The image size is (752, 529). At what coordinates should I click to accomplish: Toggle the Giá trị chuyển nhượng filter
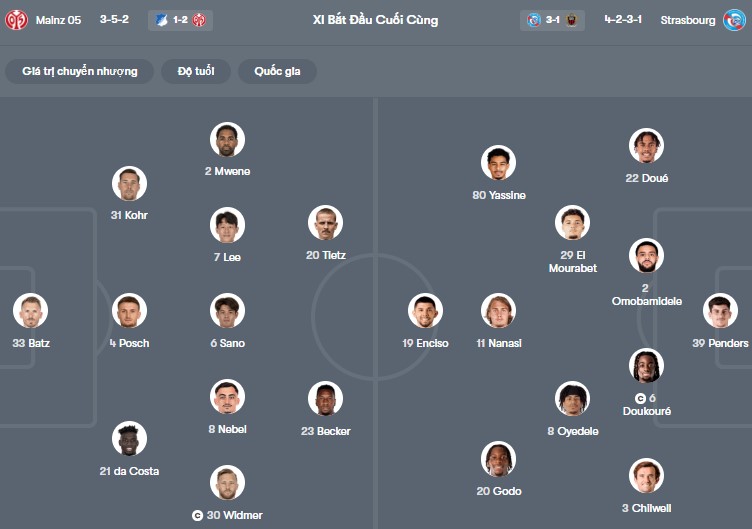point(80,72)
